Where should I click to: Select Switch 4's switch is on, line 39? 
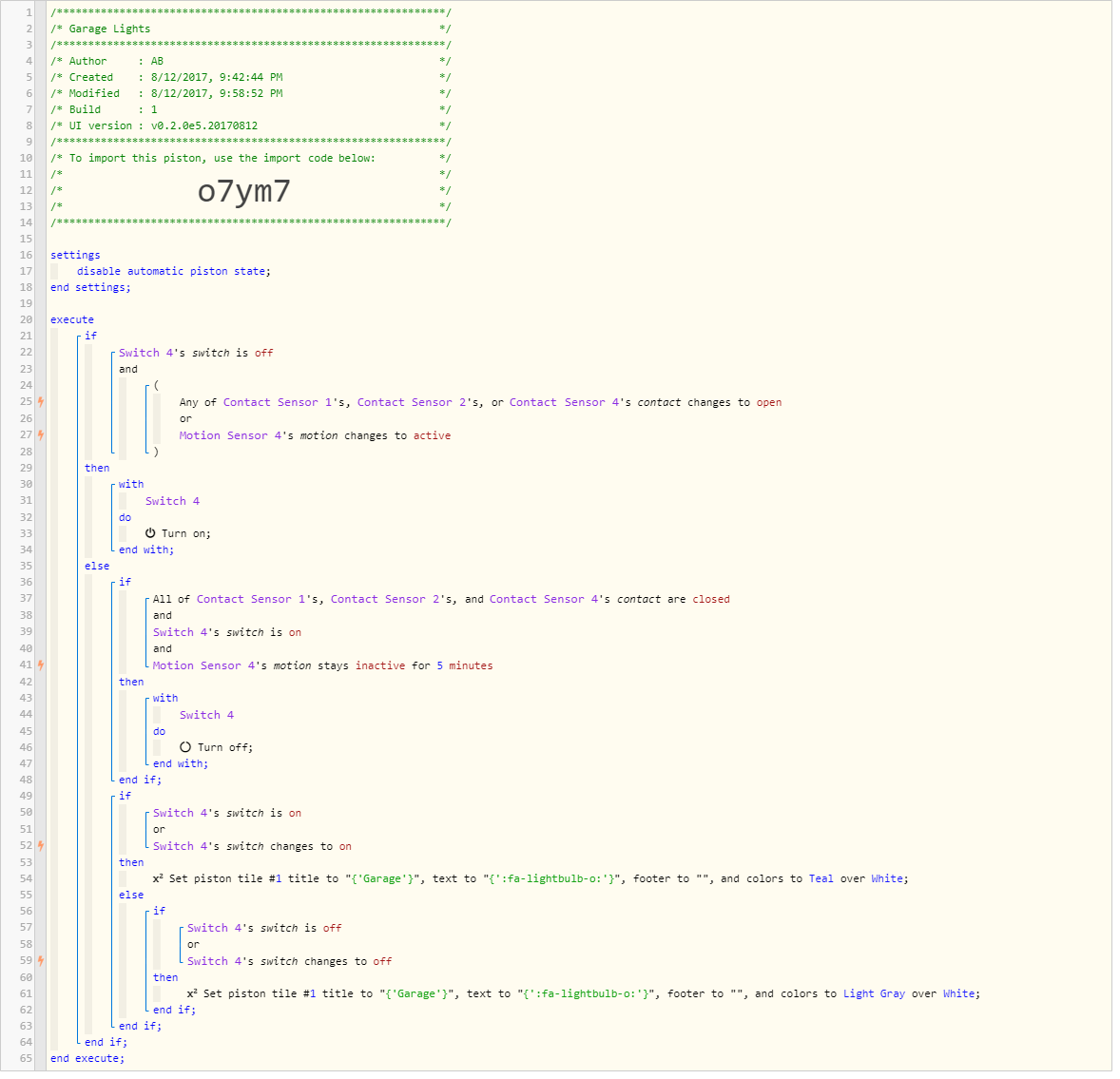click(x=227, y=634)
